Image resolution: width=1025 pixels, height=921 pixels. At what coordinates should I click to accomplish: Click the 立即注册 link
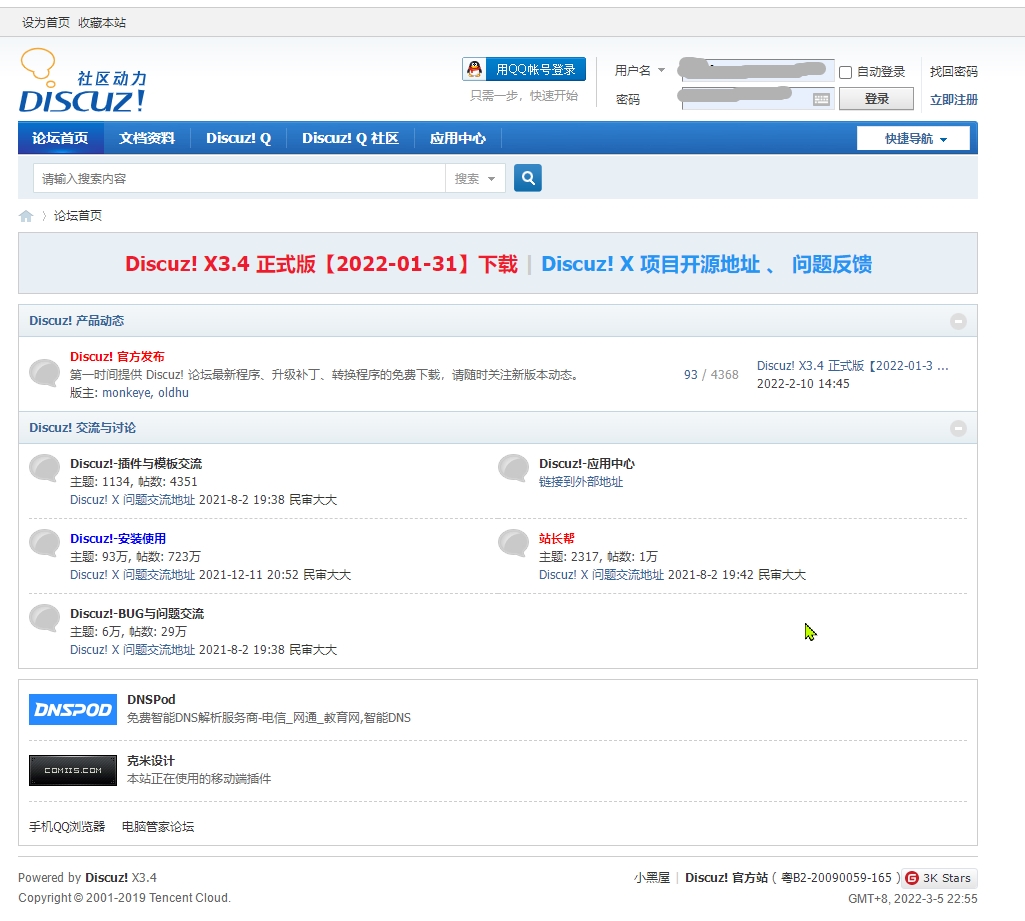pyautogui.click(x=954, y=99)
